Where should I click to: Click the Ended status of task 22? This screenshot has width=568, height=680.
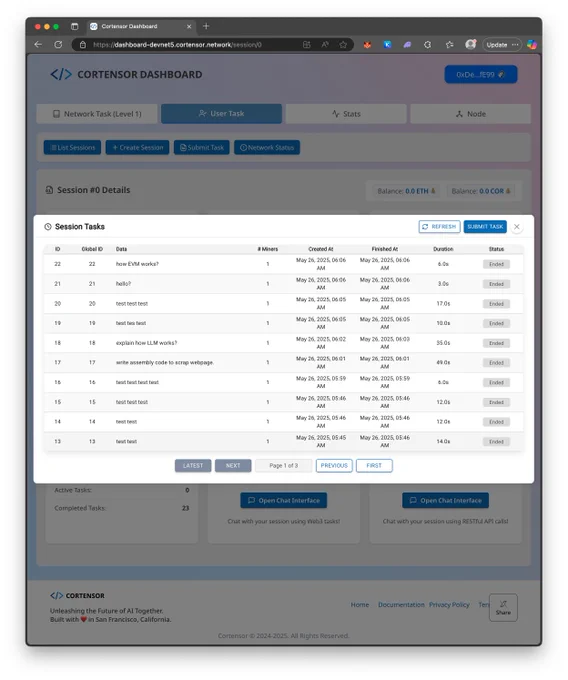coord(496,264)
